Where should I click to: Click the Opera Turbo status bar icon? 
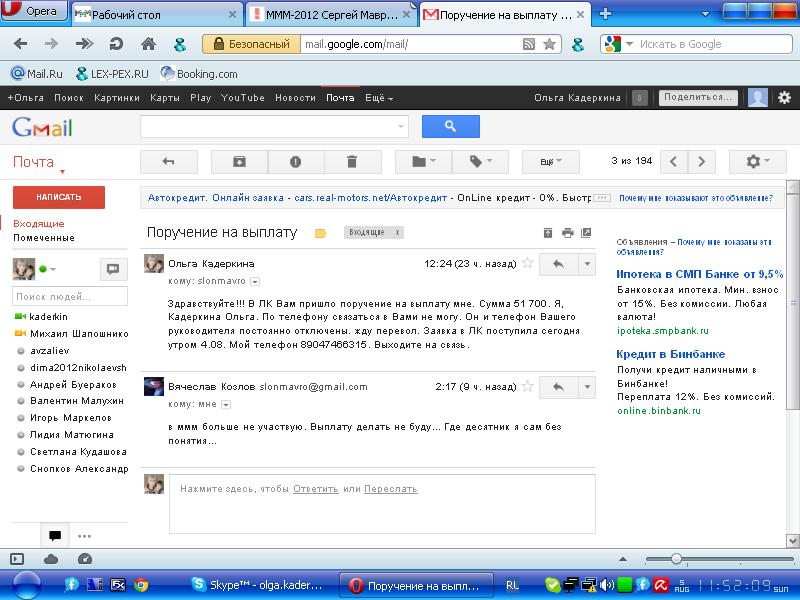click(85, 559)
